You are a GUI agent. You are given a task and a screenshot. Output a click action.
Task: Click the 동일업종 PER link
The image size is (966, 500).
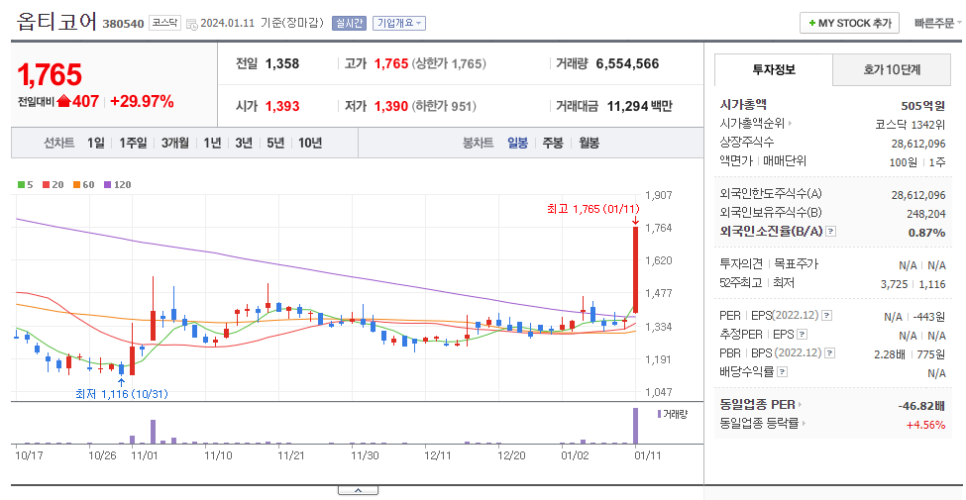click(x=760, y=405)
